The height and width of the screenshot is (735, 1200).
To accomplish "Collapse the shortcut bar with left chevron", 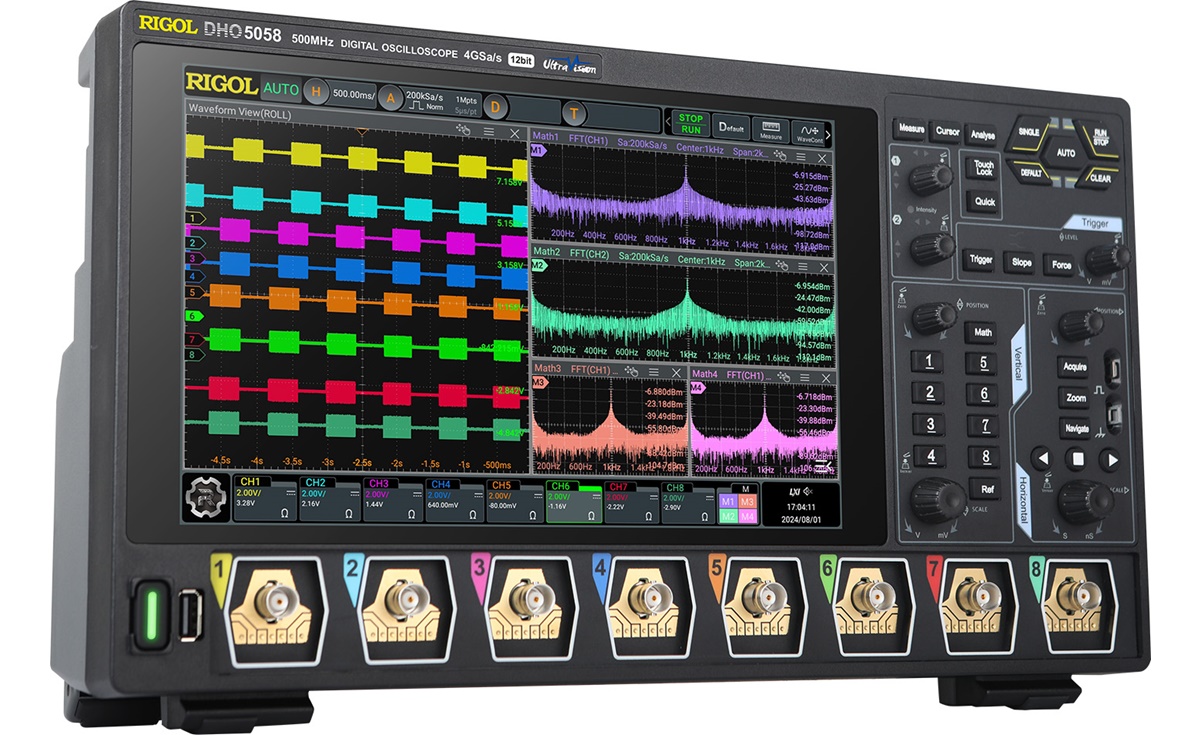I will 667,122.
